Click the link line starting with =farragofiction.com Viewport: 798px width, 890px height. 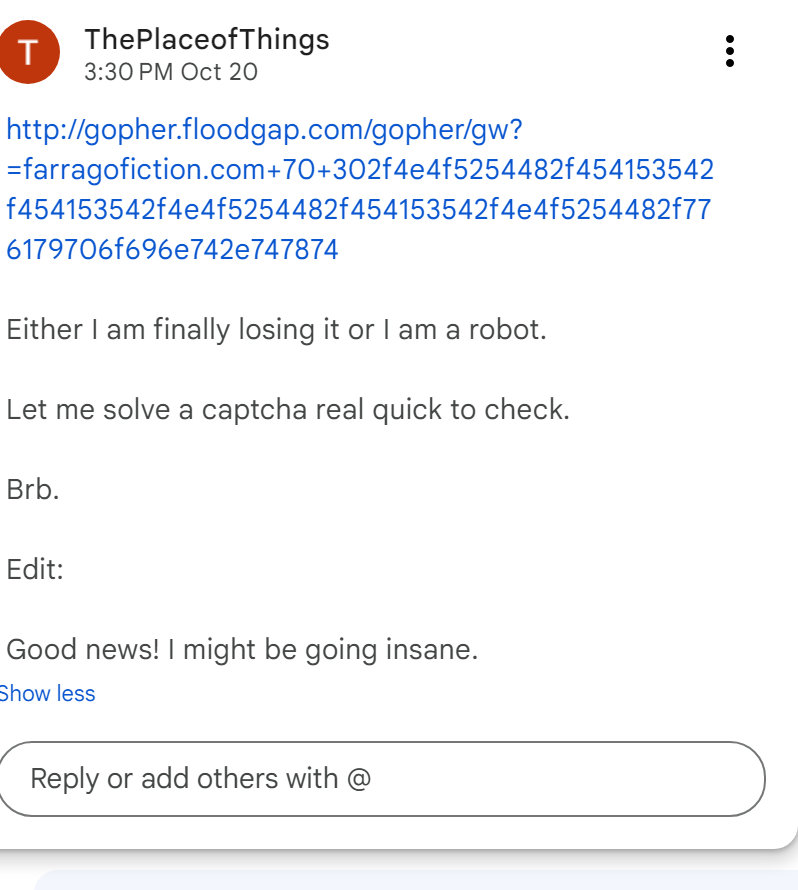click(360, 169)
